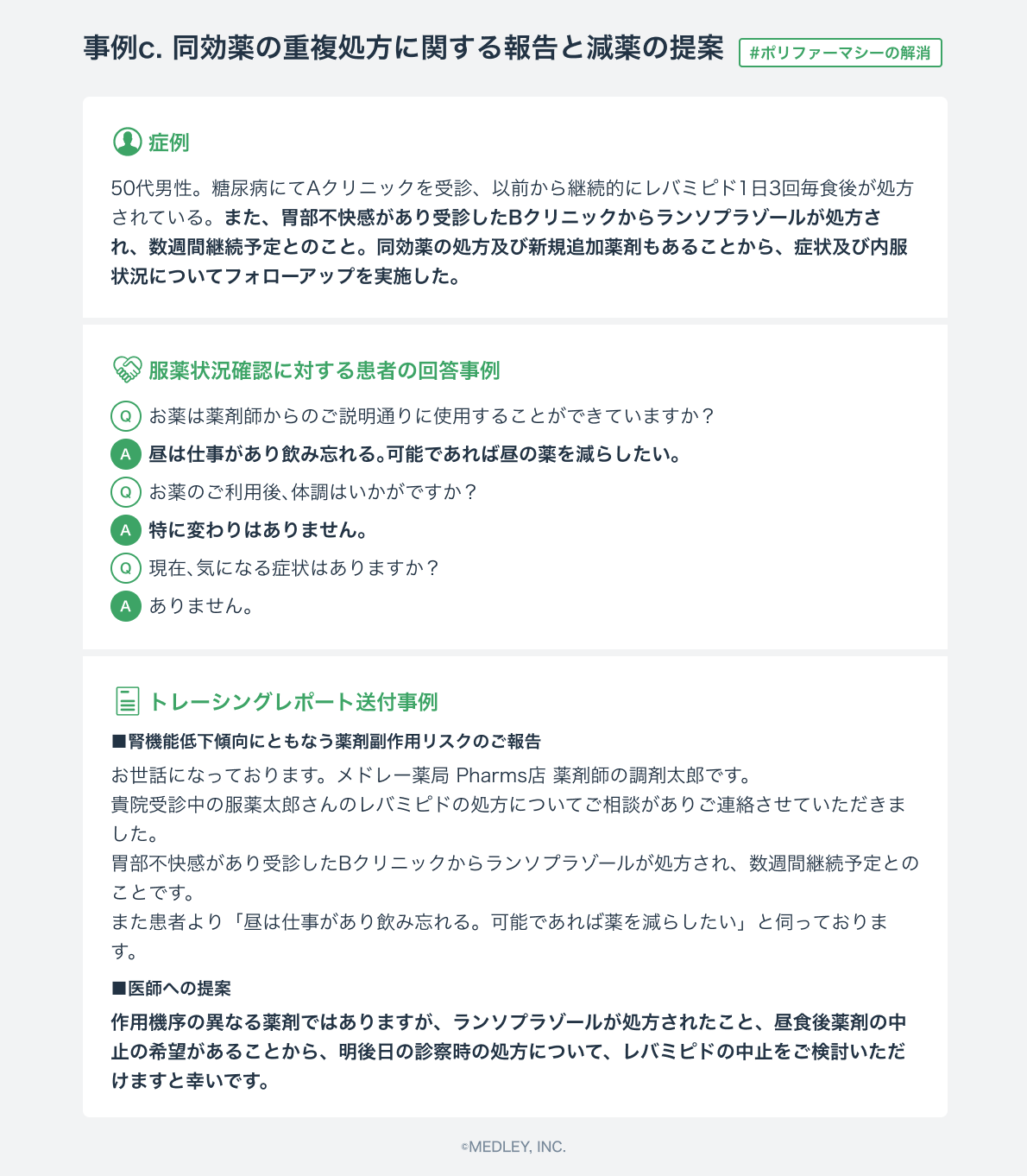1027x1176 pixels.
Task: Click the 症例 section heading
Action: click(169, 142)
